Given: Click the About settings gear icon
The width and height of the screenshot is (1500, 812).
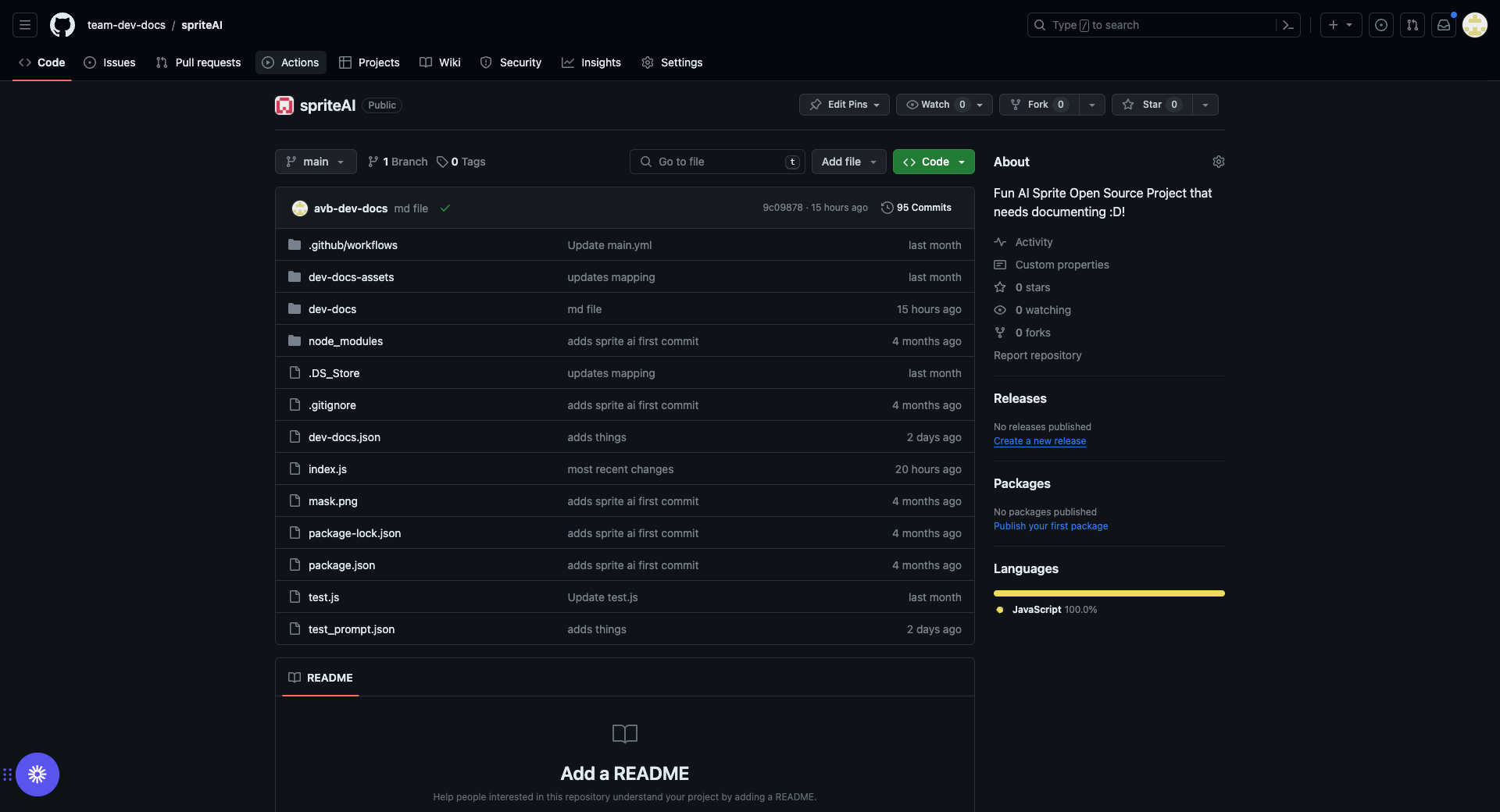Looking at the screenshot, I should 1218,162.
